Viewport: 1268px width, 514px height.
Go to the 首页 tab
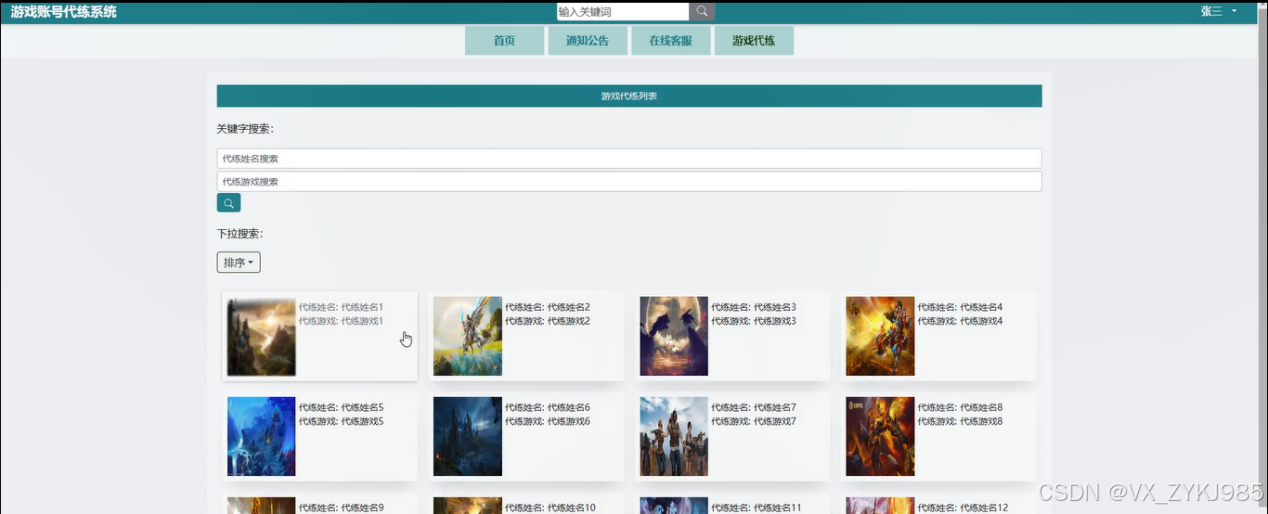504,41
